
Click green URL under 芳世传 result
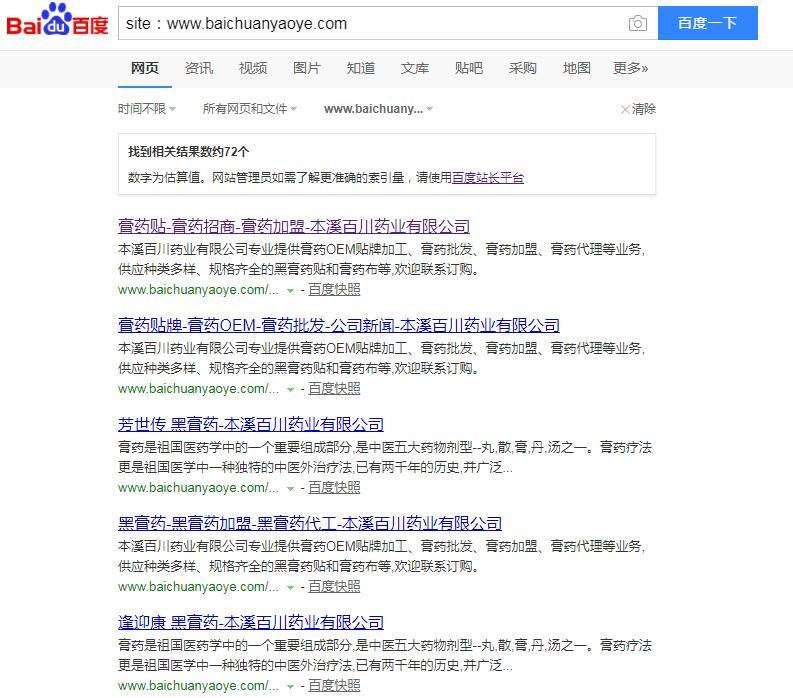pyautogui.click(x=198, y=488)
